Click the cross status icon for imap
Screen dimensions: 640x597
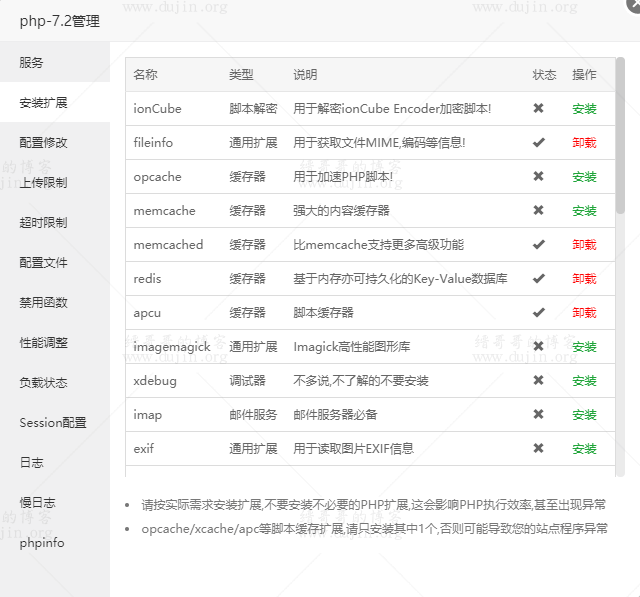point(538,415)
